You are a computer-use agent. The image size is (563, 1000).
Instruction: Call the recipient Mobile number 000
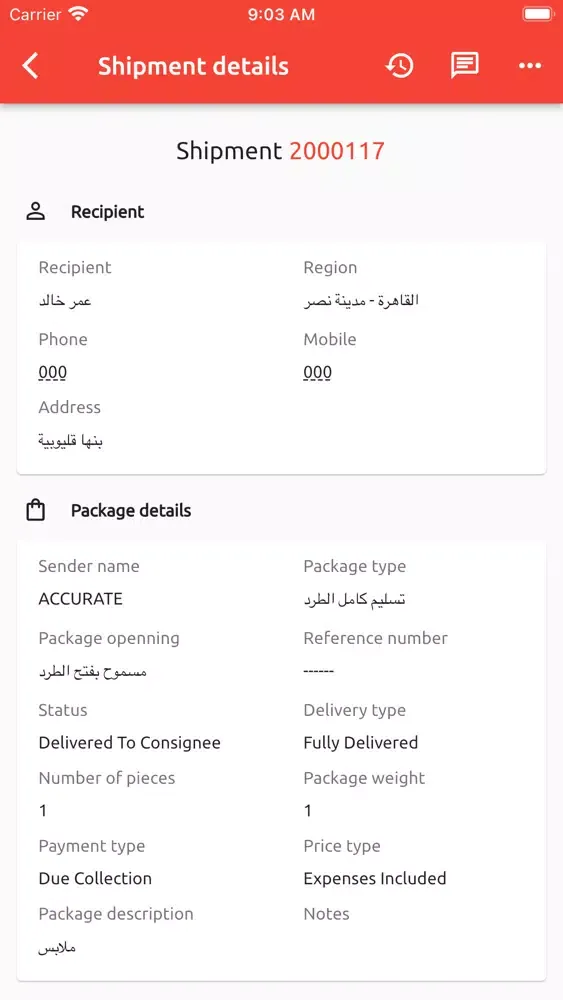(x=318, y=372)
